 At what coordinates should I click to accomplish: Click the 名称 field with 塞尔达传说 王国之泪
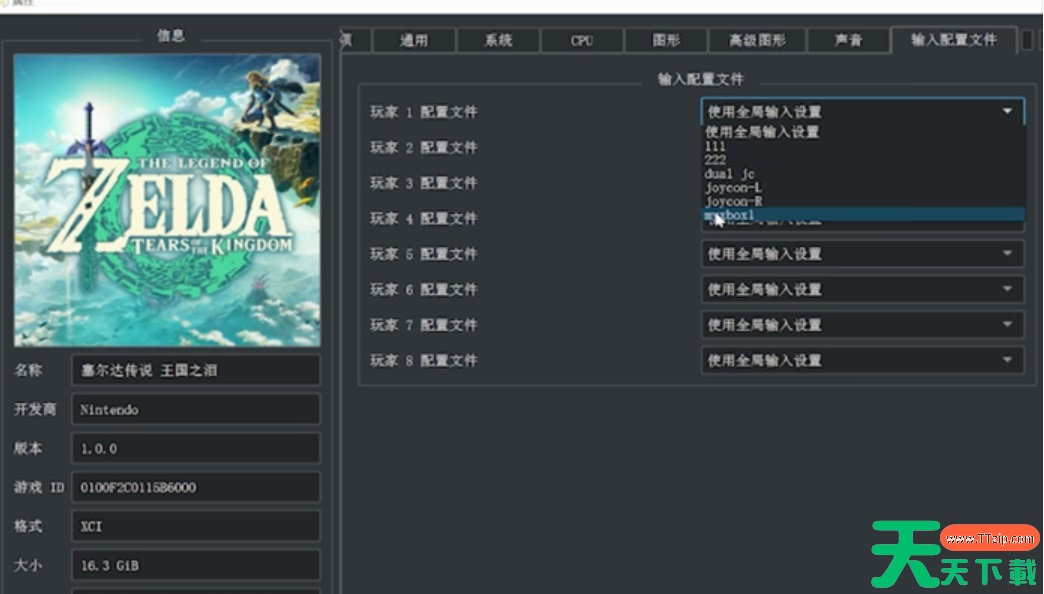[x=196, y=370]
